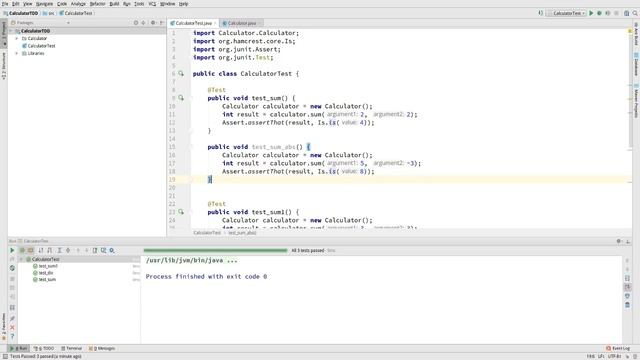This screenshot has width=640, height=360.
Task: Run CalculatorTest from the top toolbar
Action: click(591, 13)
